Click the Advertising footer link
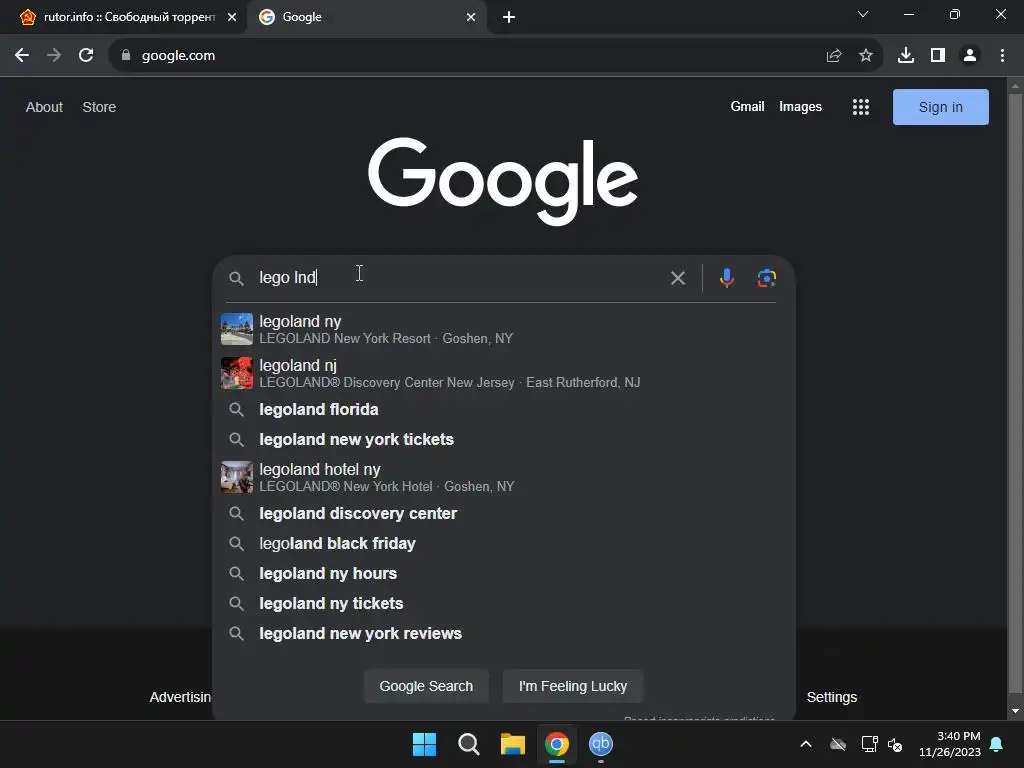The height and width of the screenshot is (768, 1024). (180, 697)
